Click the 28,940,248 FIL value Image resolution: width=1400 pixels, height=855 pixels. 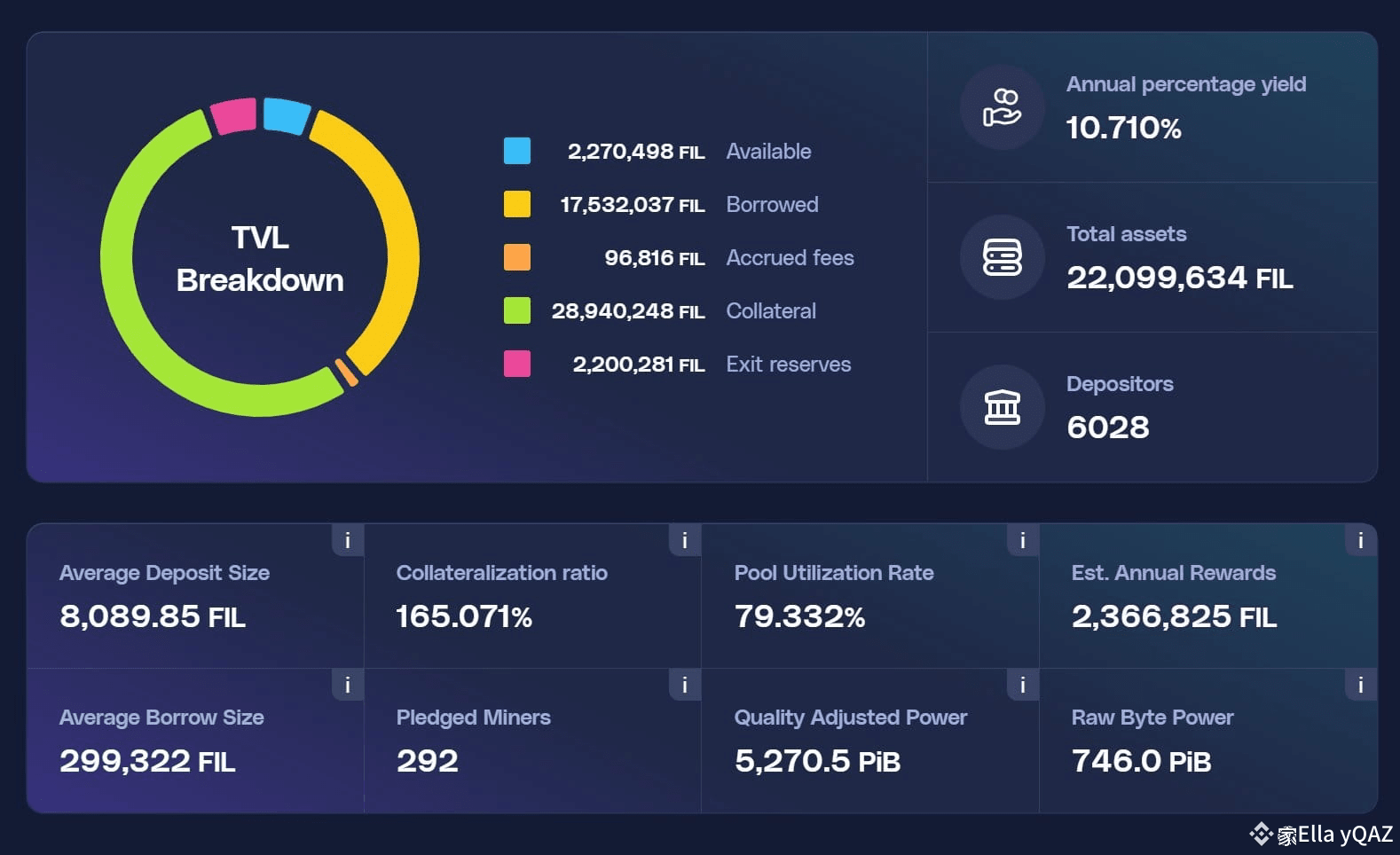628,311
